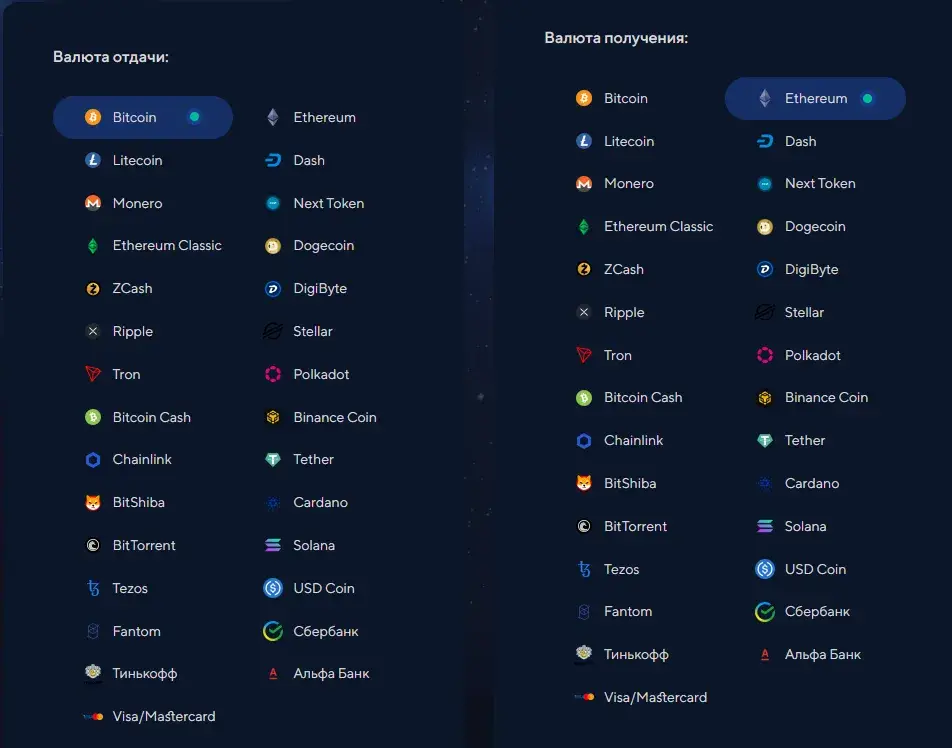The width and height of the screenshot is (952, 748).
Task: Select Monero under Валюта получения
Action: pyautogui.click(x=615, y=183)
